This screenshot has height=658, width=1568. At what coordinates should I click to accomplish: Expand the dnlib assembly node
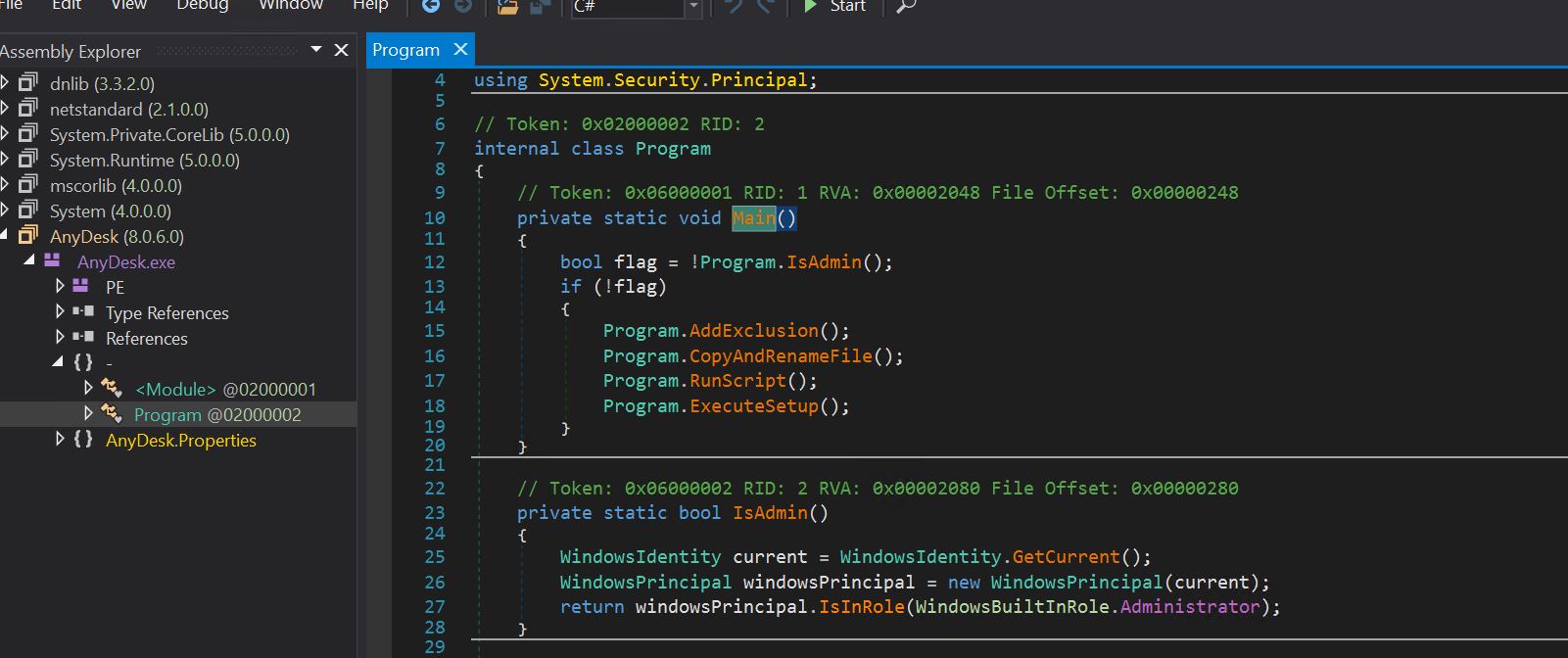[x=6, y=83]
